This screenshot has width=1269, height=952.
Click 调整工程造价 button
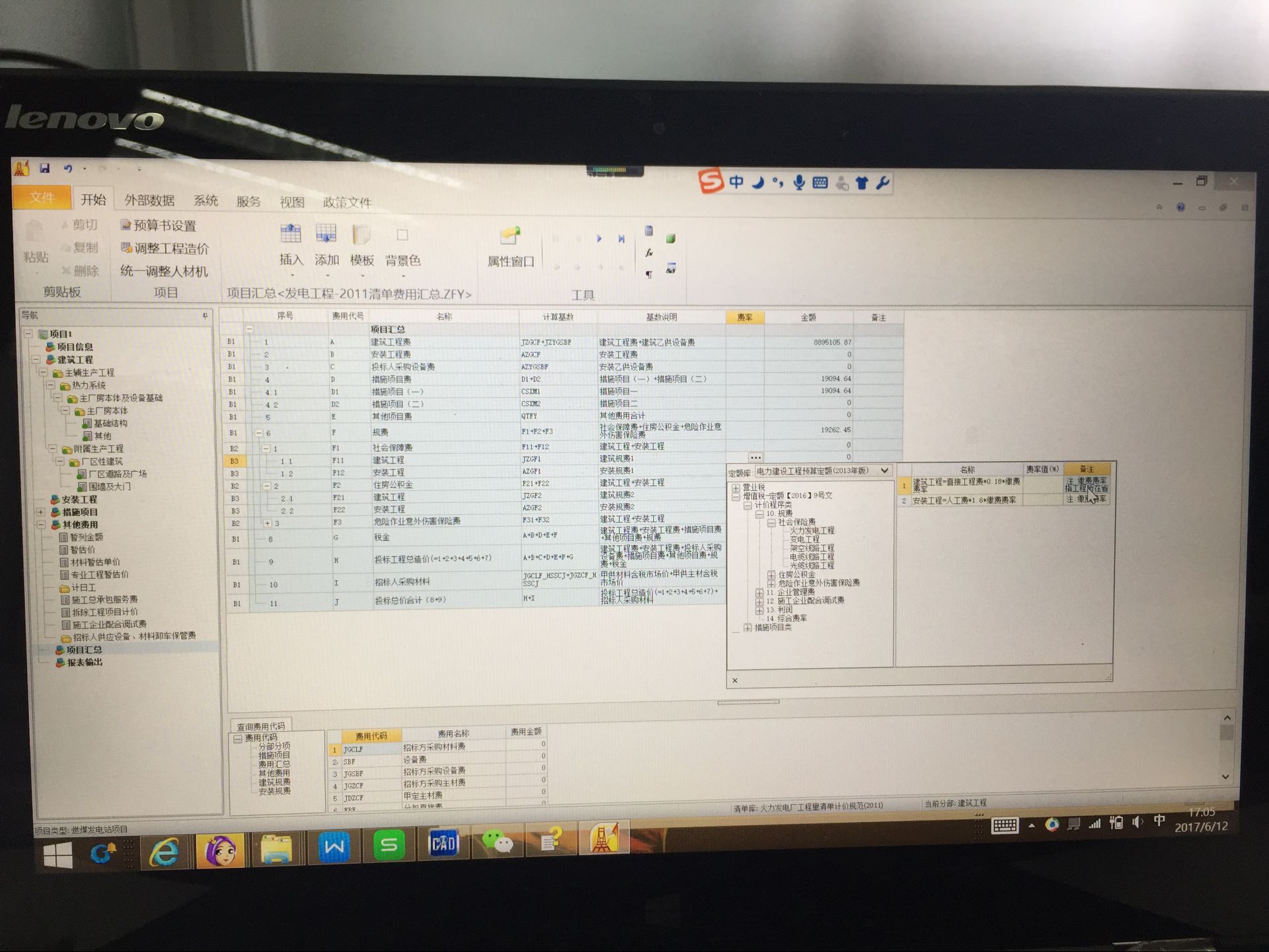(165, 248)
